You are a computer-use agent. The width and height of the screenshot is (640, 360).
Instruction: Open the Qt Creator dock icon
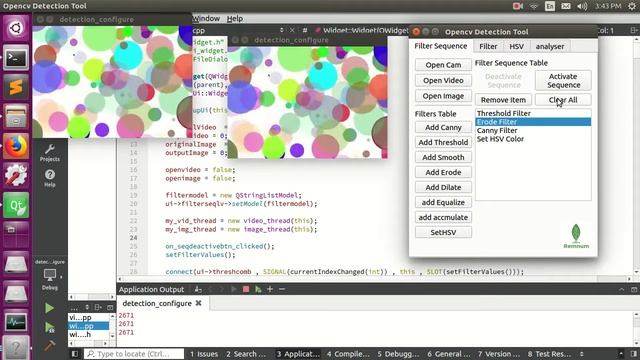pyautogui.click(x=16, y=205)
